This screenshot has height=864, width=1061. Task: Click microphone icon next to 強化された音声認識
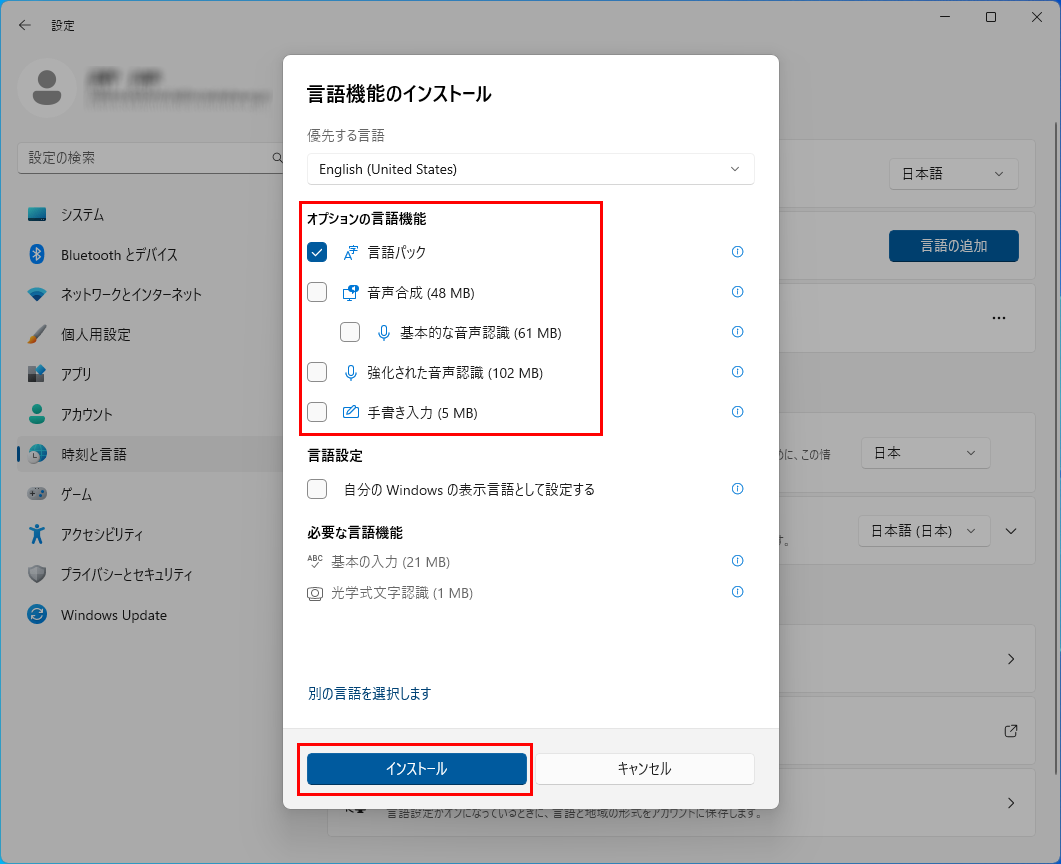351,372
